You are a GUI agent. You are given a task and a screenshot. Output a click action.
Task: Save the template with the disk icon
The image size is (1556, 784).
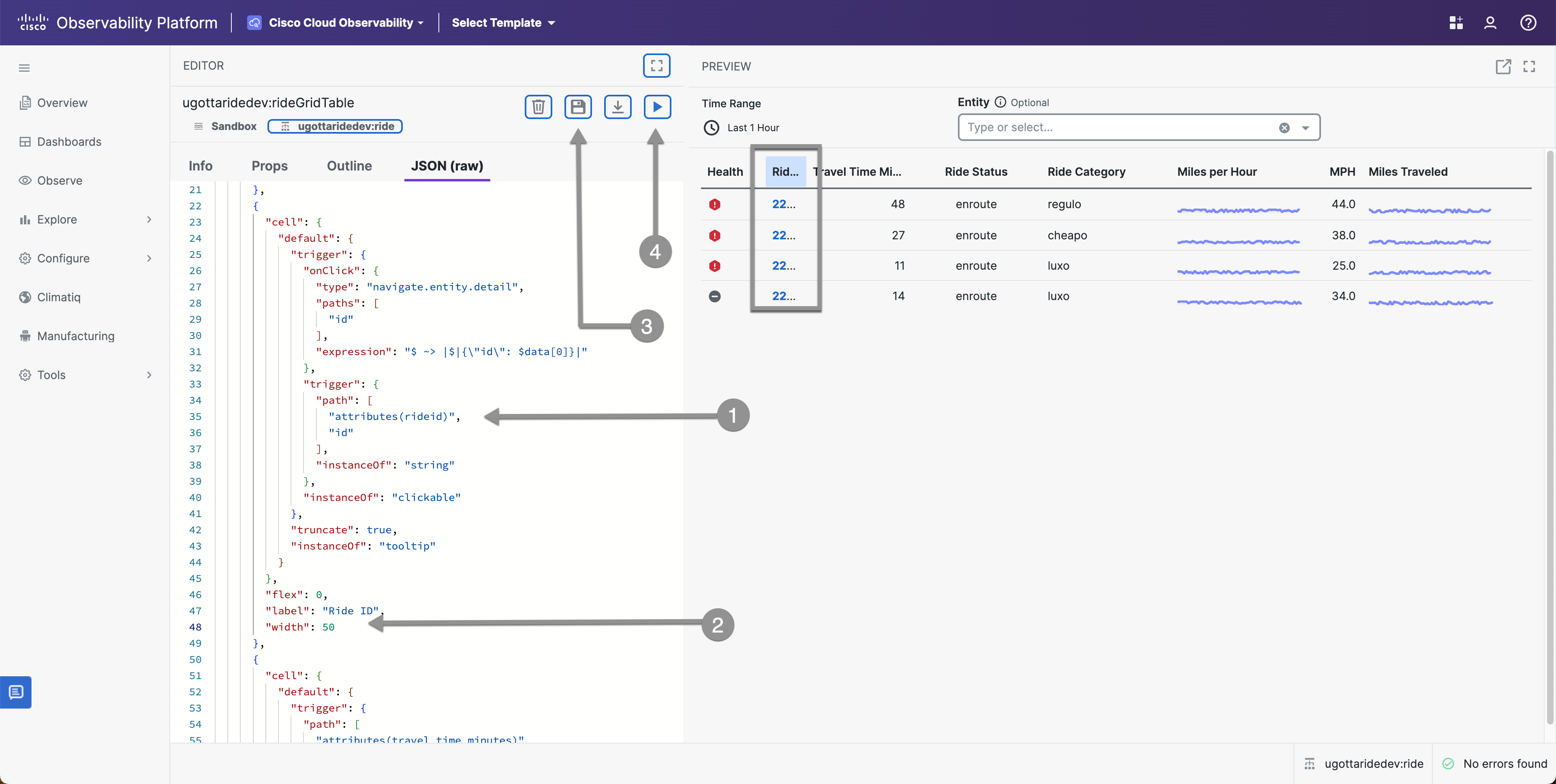(x=577, y=107)
